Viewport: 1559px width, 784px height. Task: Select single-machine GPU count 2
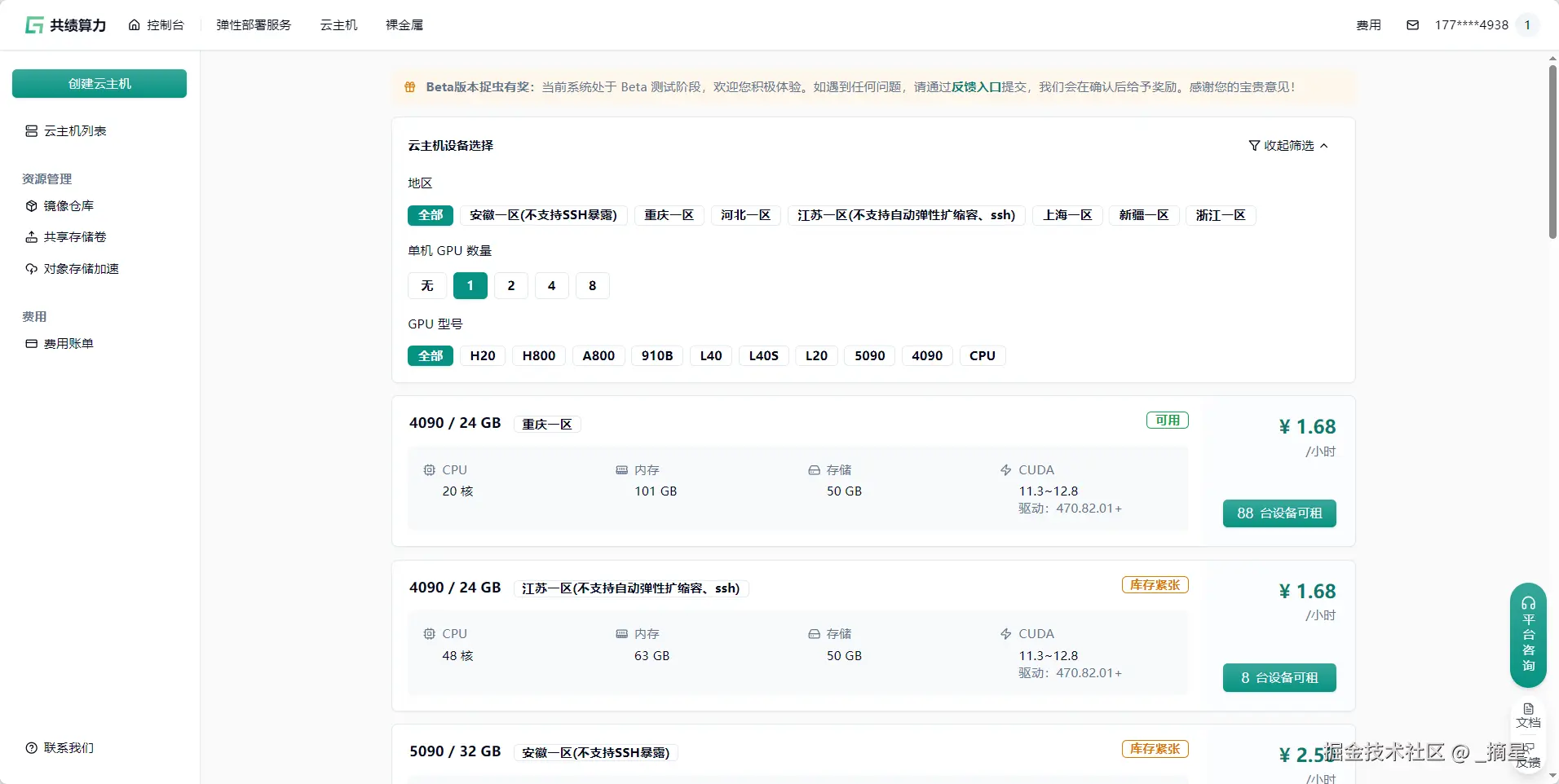coord(511,286)
